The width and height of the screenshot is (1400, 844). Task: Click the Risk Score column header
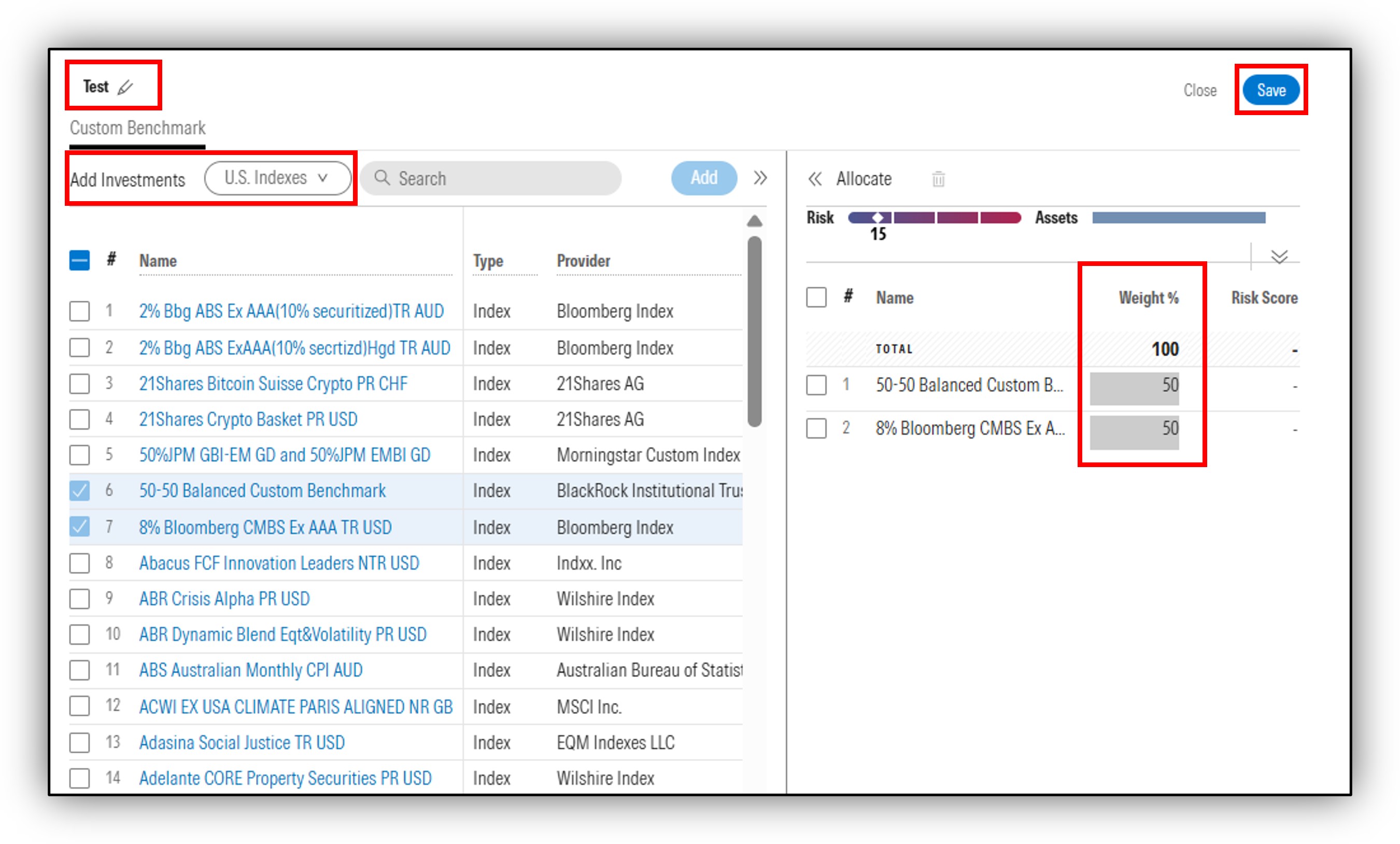(x=1264, y=297)
